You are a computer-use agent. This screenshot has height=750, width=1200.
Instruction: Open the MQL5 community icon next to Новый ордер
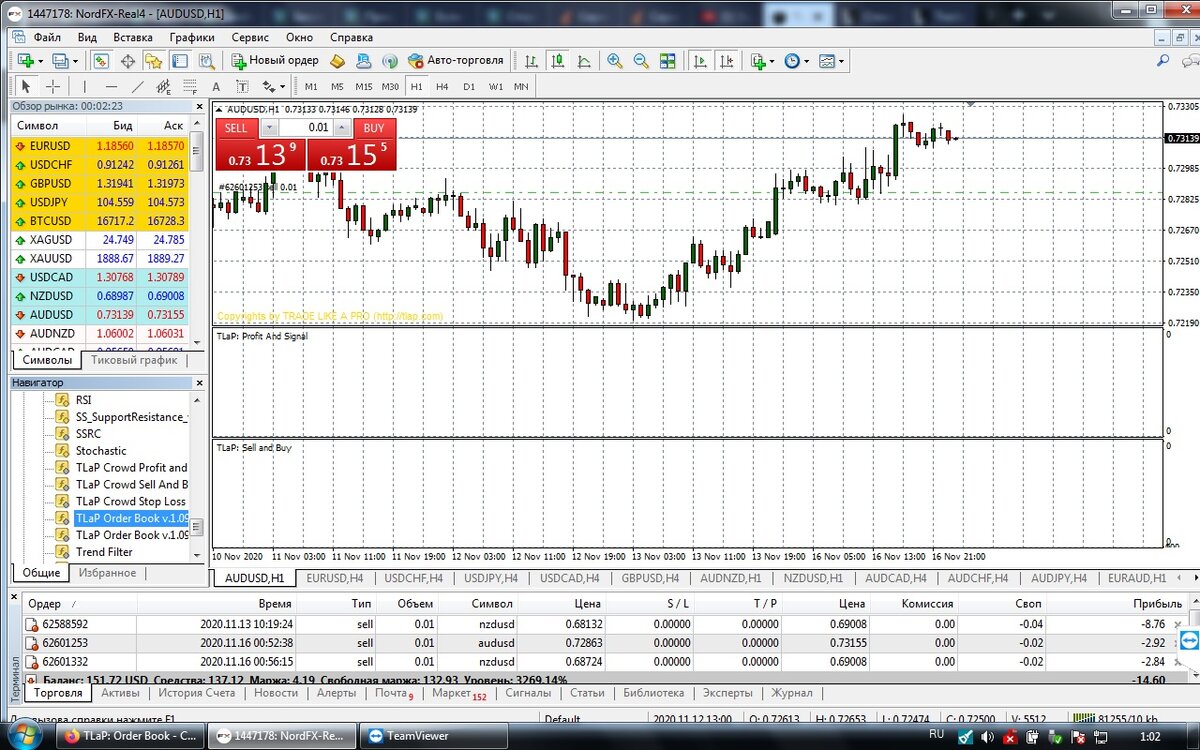point(364,61)
